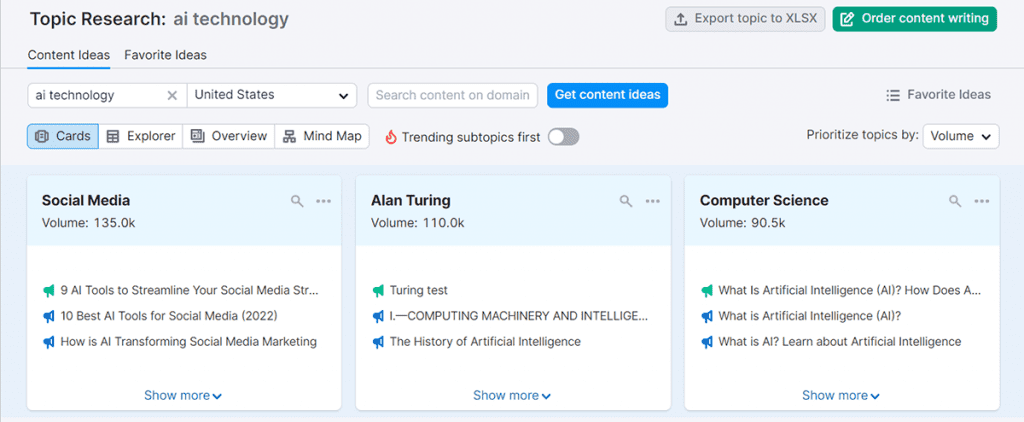Click the Search content on domain field
The height and width of the screenshot is (422, 1024).
coord(452,95)
